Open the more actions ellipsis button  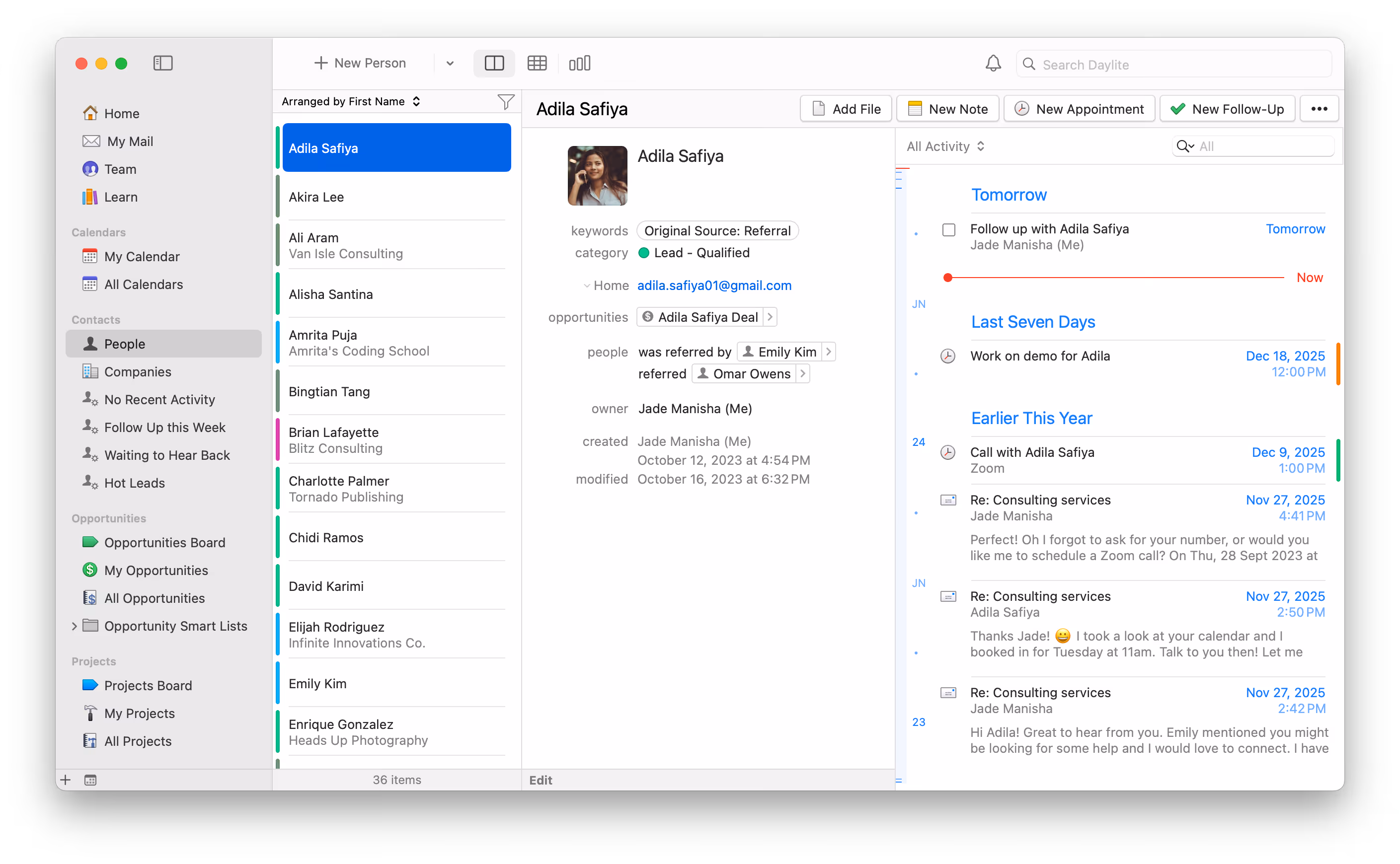click(1319, 109)
